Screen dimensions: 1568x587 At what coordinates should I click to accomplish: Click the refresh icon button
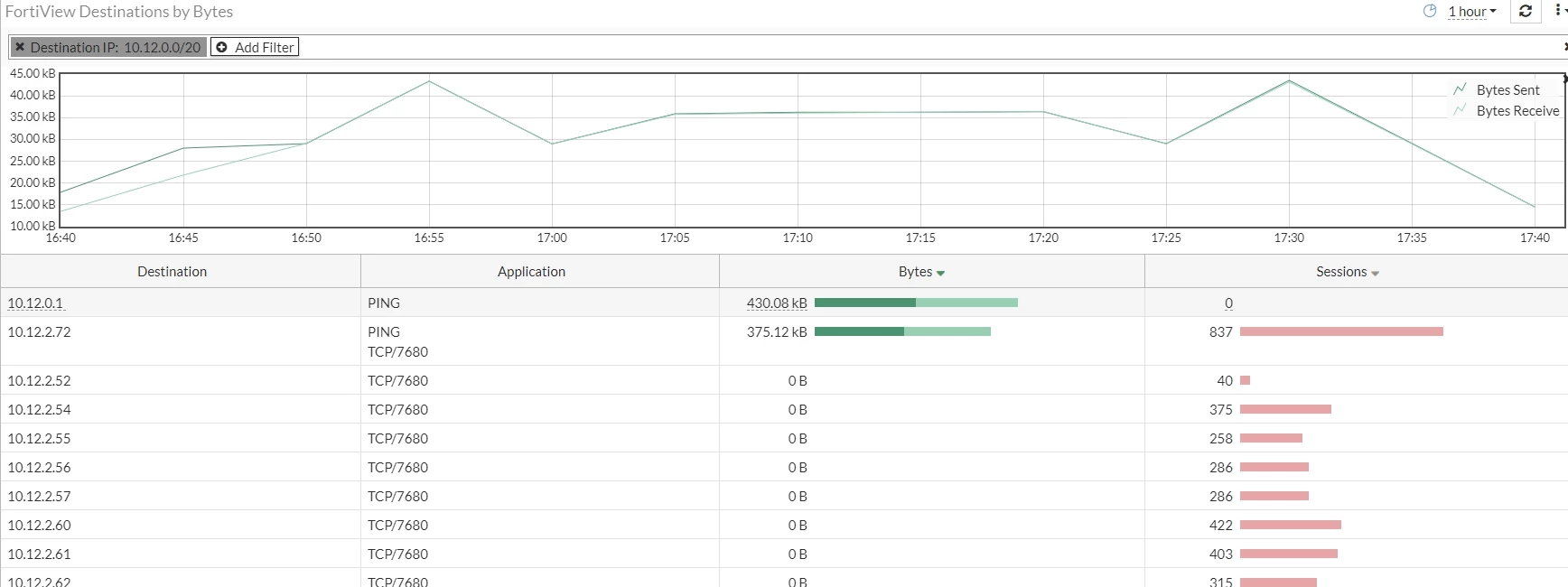(1526, 11)
